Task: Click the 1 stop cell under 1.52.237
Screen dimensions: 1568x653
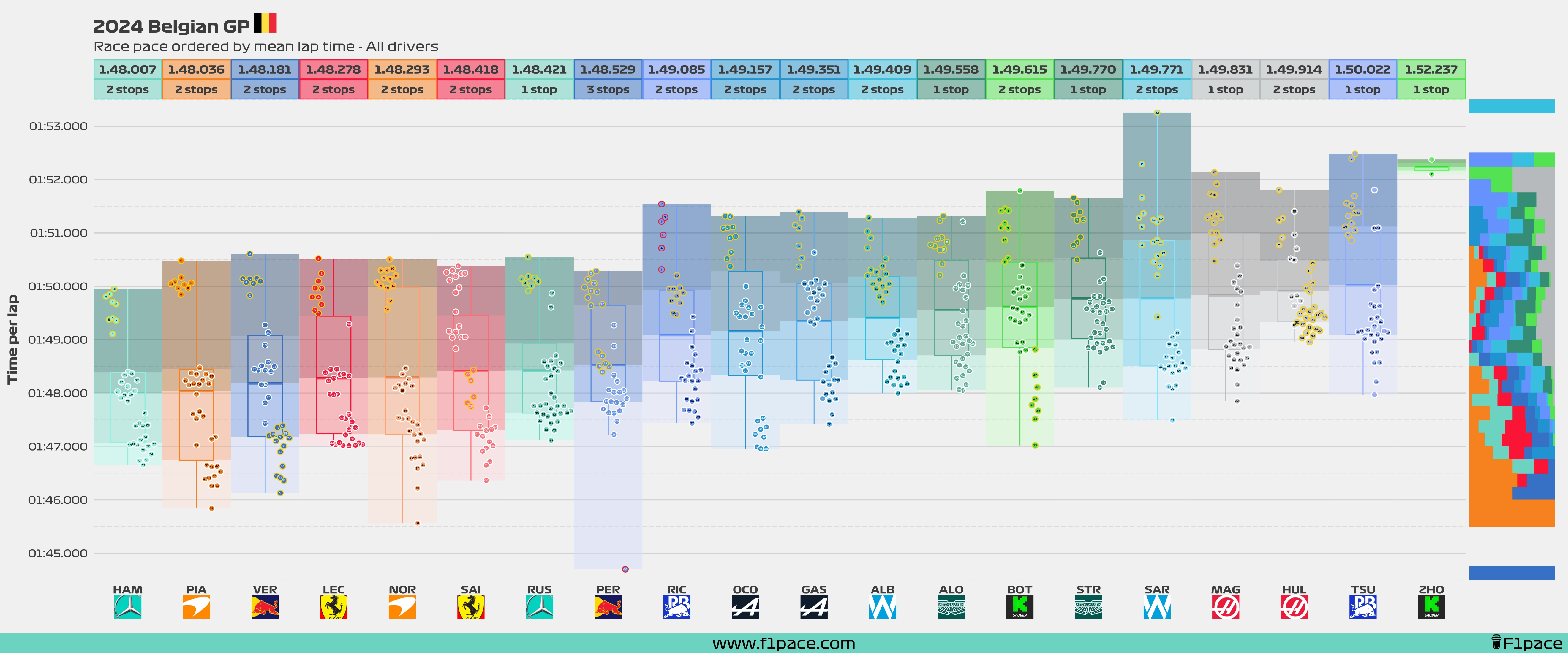Action: (x=1432, y=89)
